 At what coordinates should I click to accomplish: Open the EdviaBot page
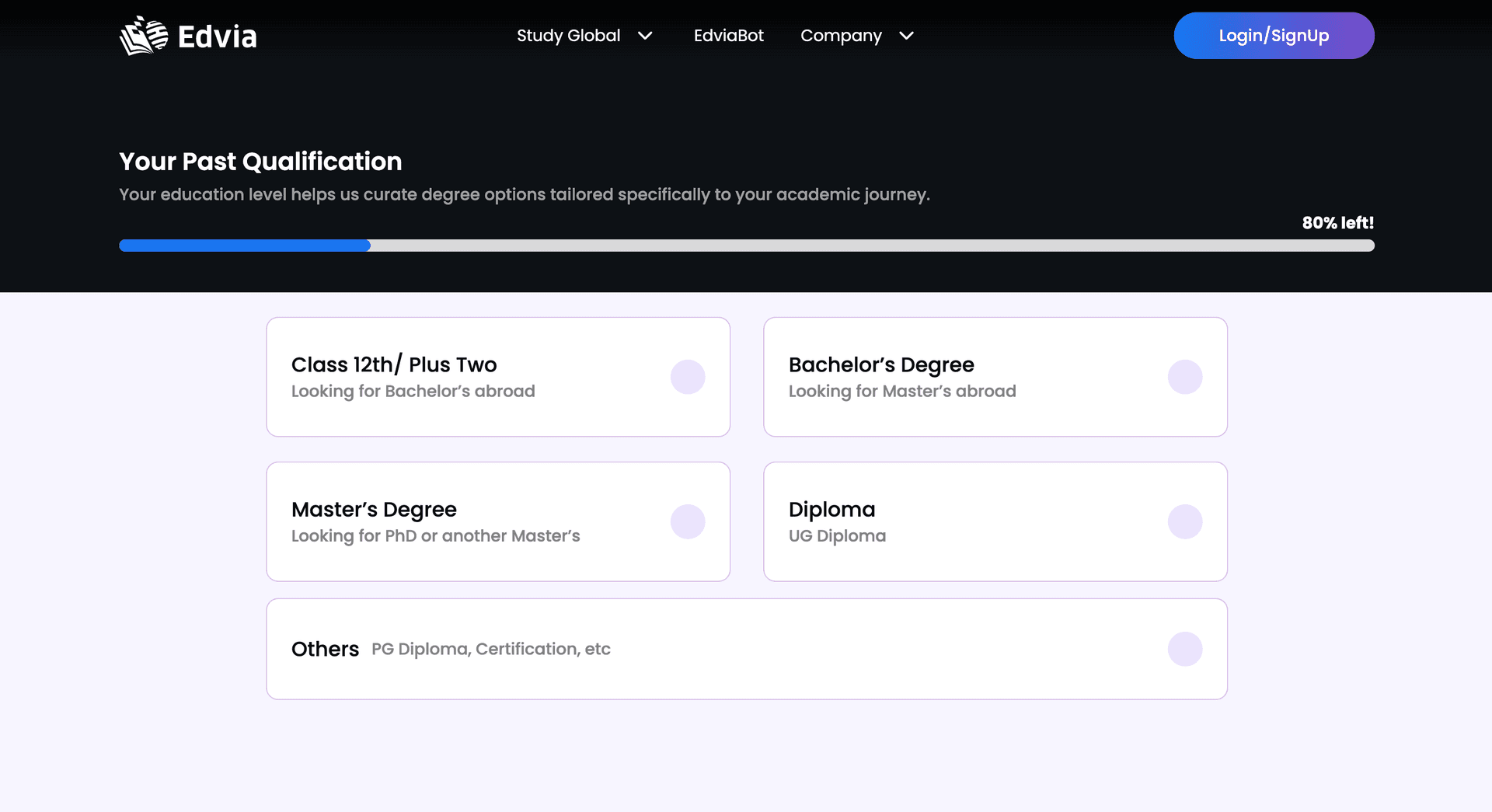729,36
